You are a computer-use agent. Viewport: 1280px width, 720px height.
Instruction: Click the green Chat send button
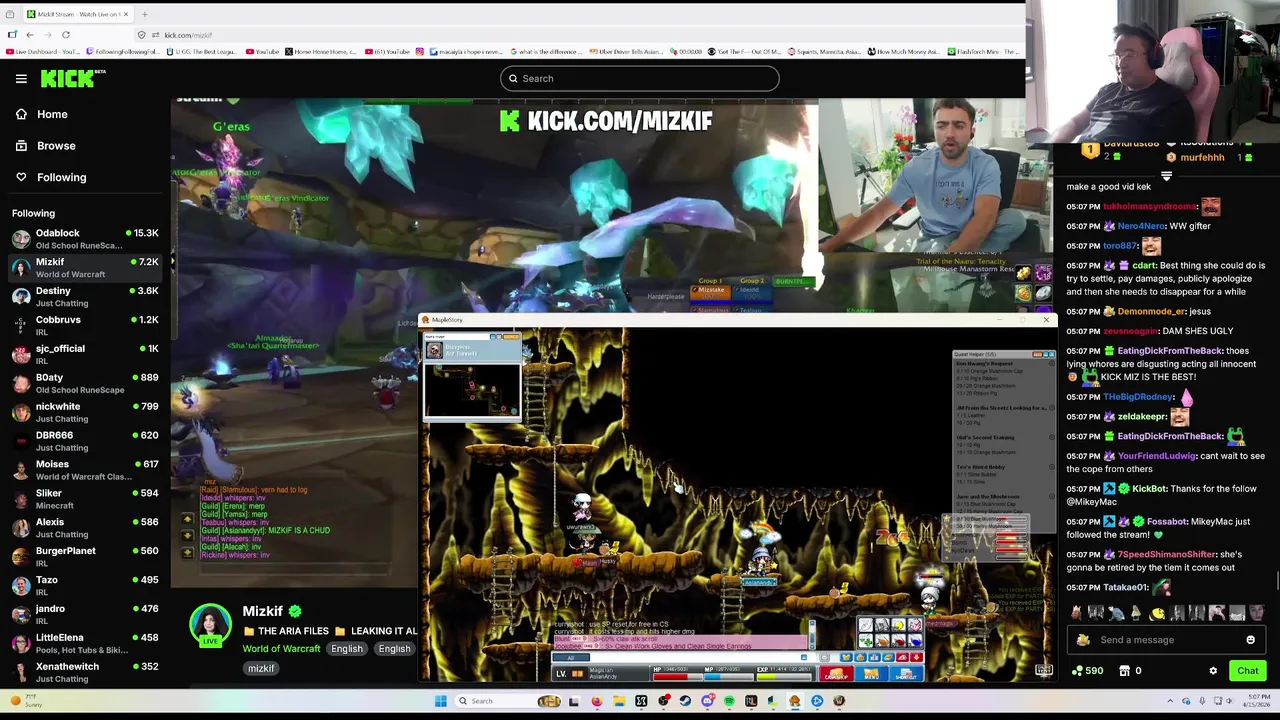(1247, 671)
